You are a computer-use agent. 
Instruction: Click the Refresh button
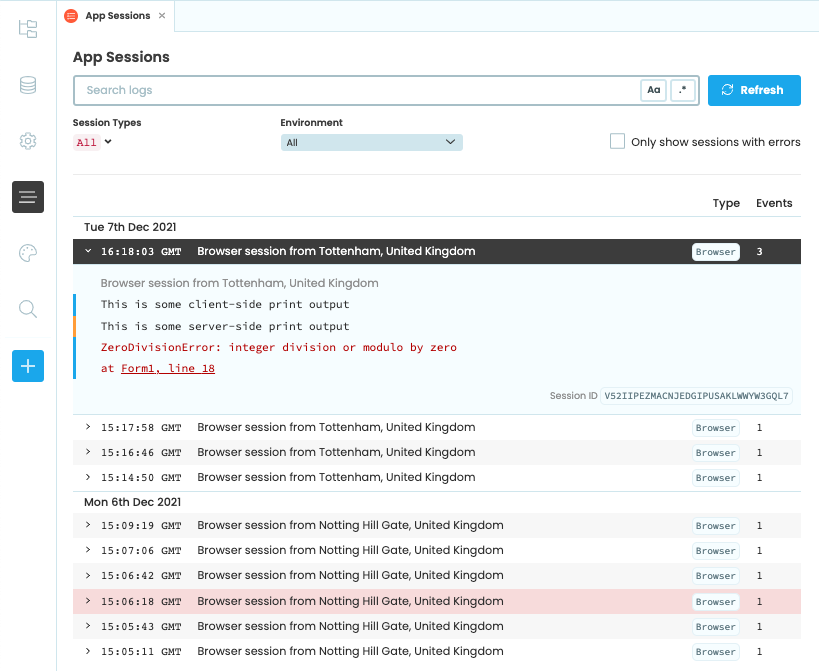click(754, 90)
